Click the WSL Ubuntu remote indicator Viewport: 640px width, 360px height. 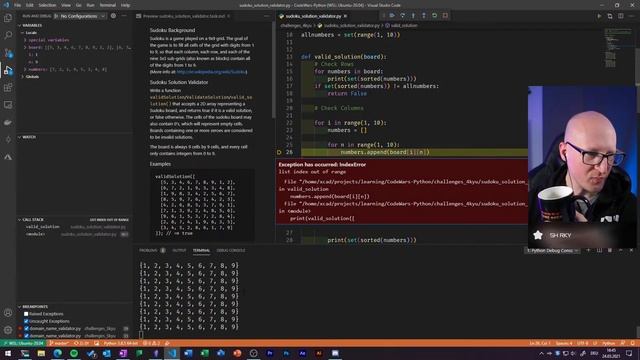23,343
